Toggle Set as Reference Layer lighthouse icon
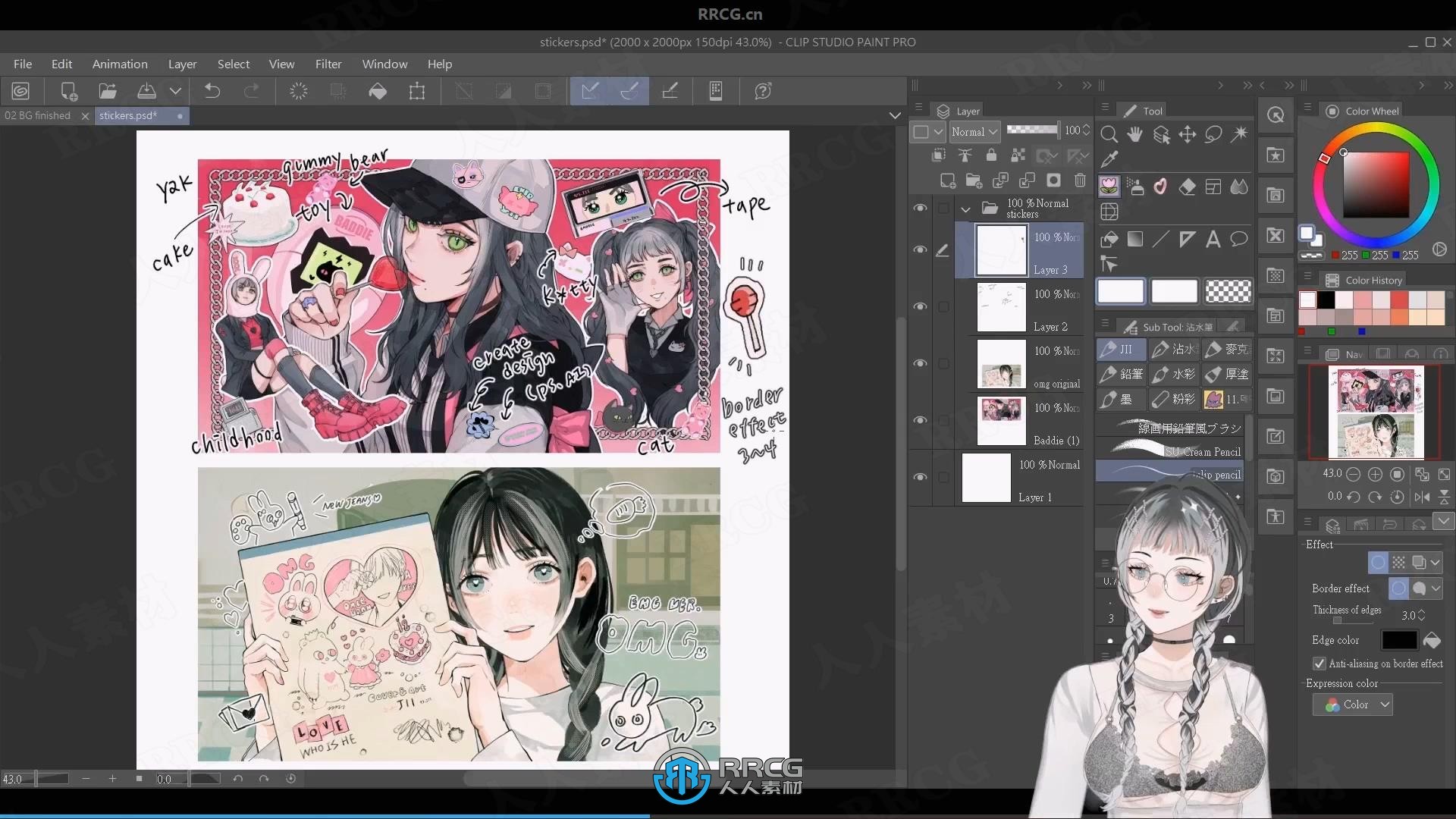The image size is (1456, 819). point(965,155)
